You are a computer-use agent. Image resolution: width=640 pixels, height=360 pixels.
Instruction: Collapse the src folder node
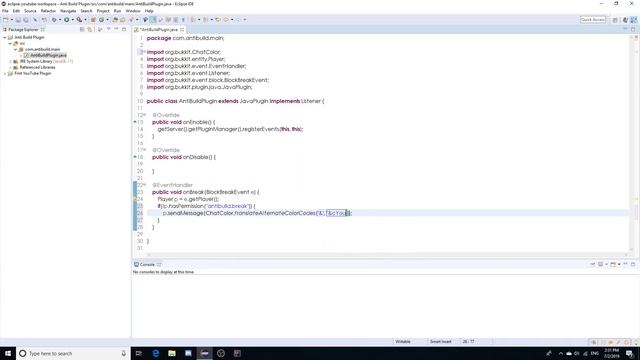pos(10,43)
